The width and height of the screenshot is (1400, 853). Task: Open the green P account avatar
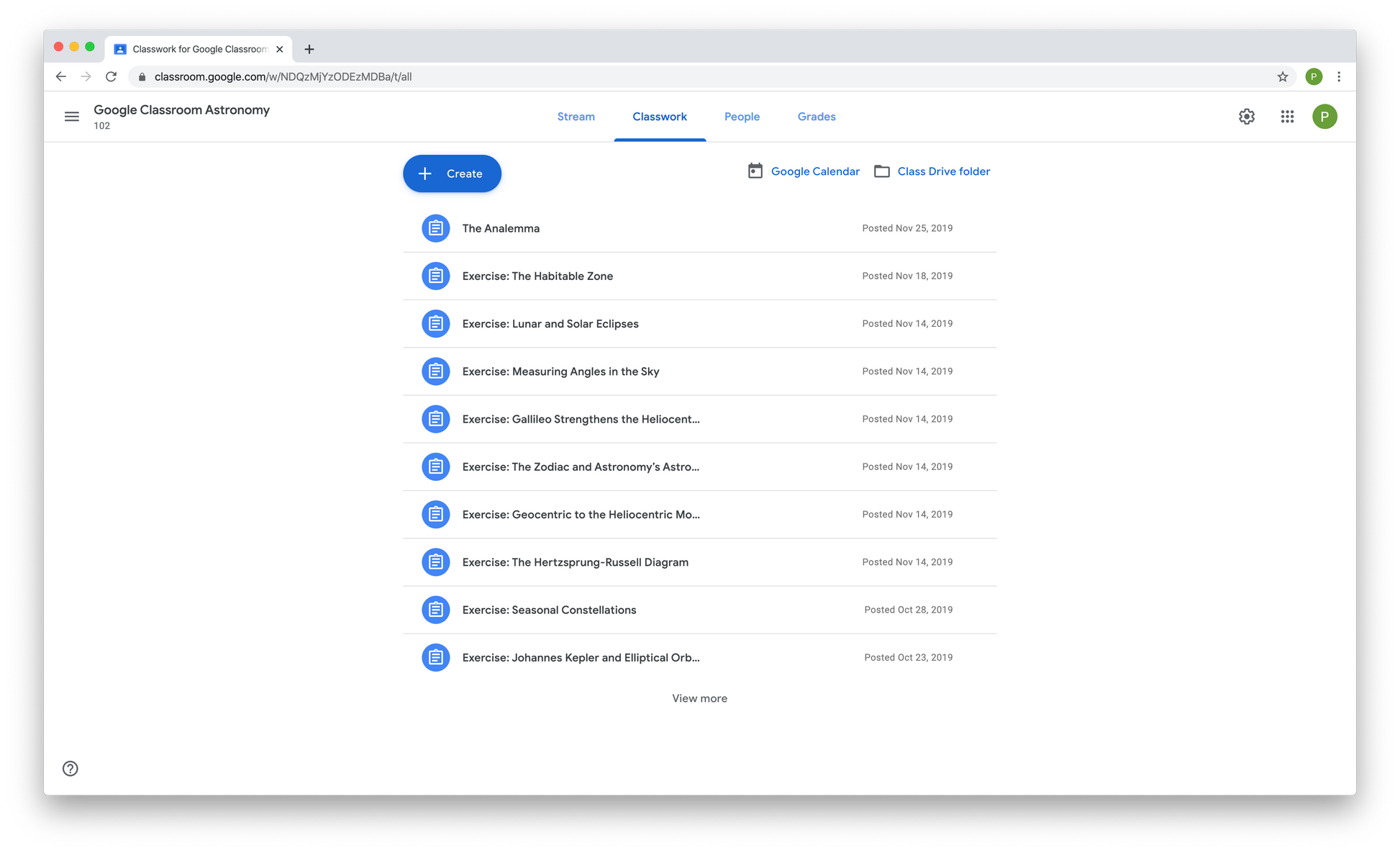pos(1324,117)
